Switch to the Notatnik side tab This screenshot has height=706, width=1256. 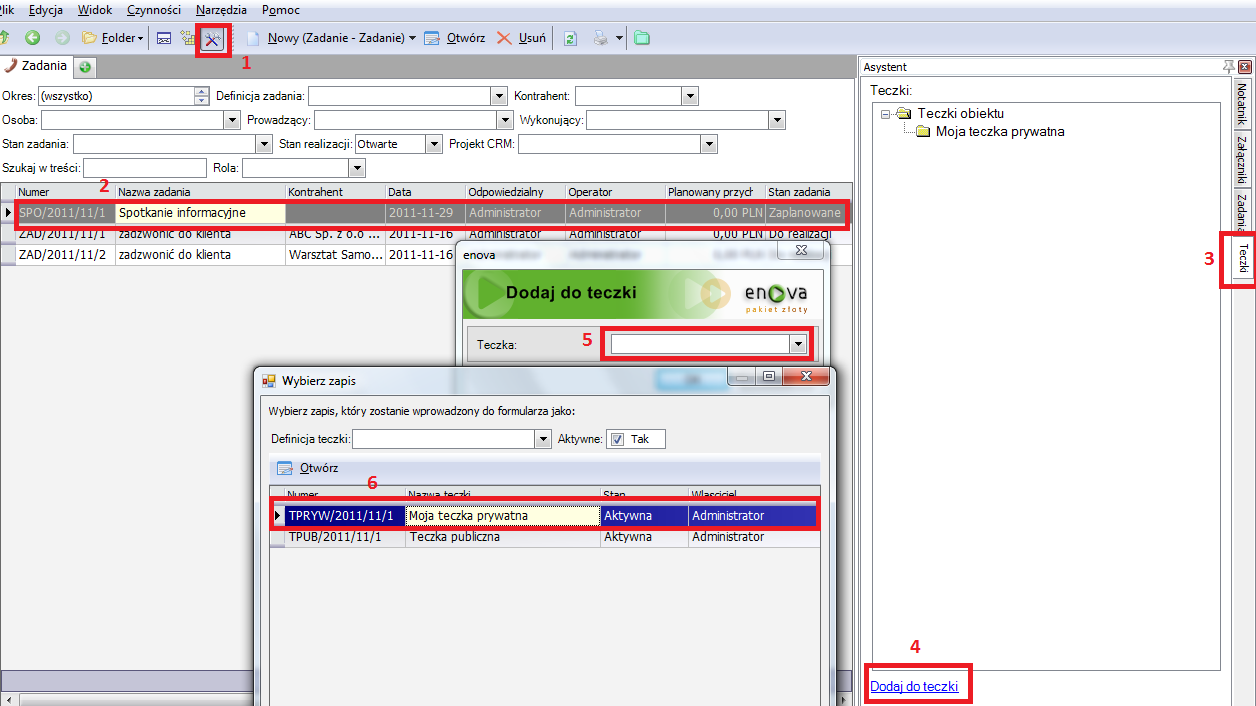[1242, 104]
